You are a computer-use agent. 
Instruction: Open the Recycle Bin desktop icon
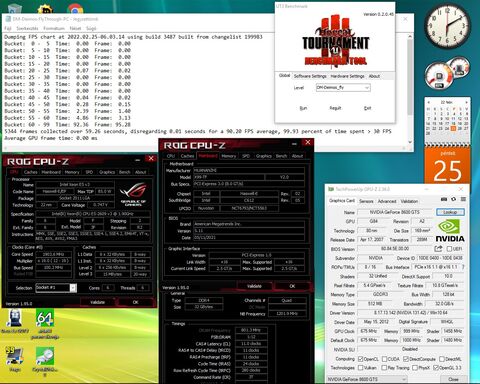pyautogui.click(x=14, y=9)
